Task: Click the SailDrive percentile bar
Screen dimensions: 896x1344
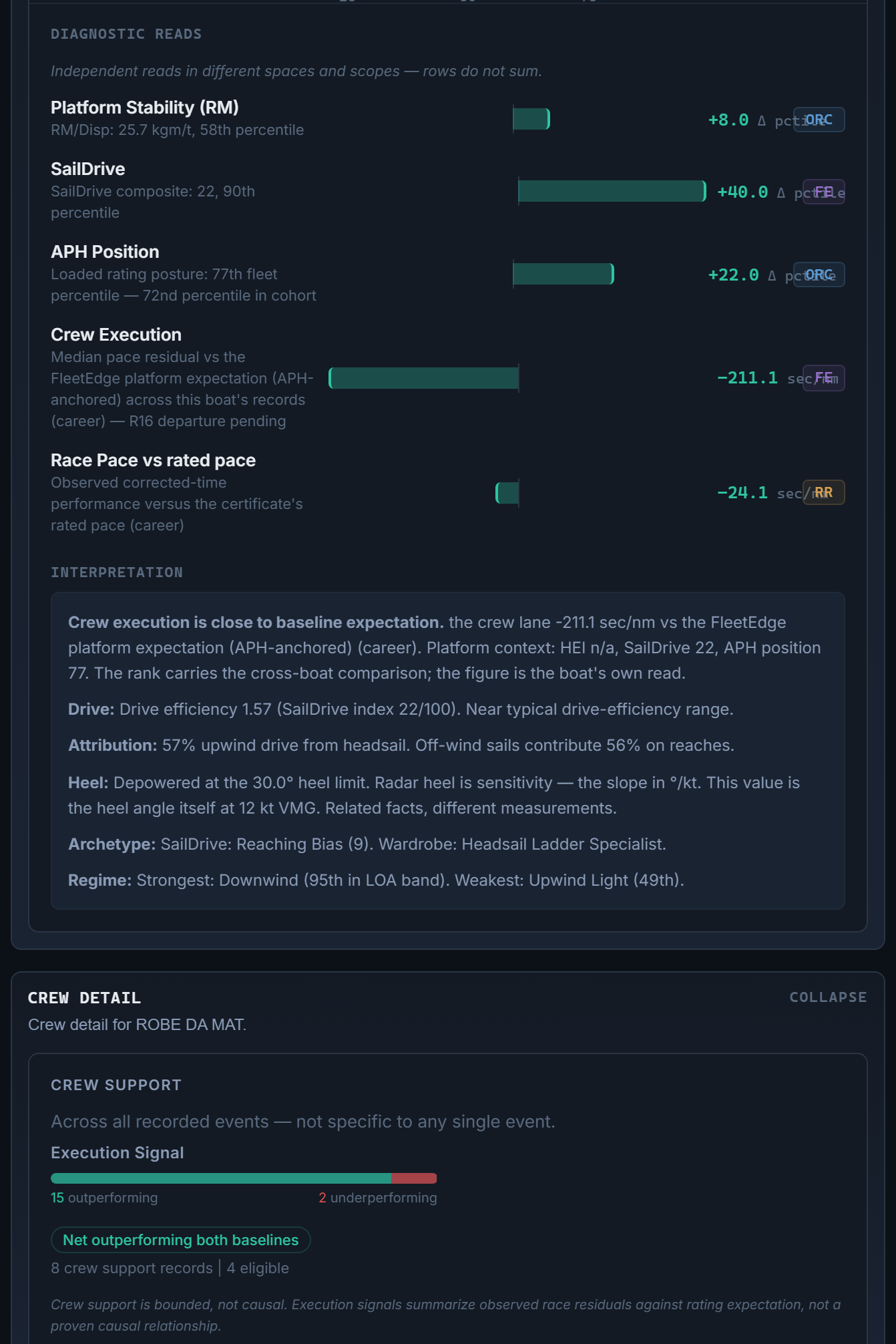Action: 612,191
